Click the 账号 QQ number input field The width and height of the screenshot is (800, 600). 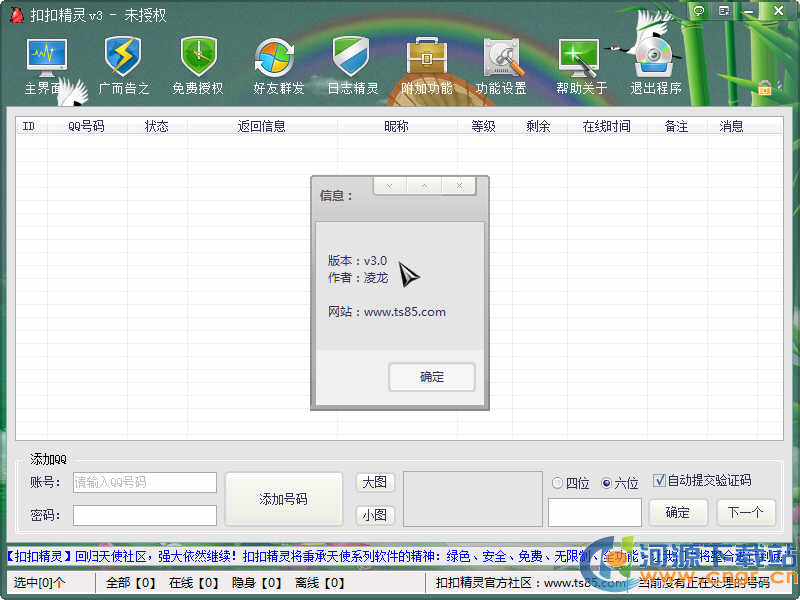(145, 482)
